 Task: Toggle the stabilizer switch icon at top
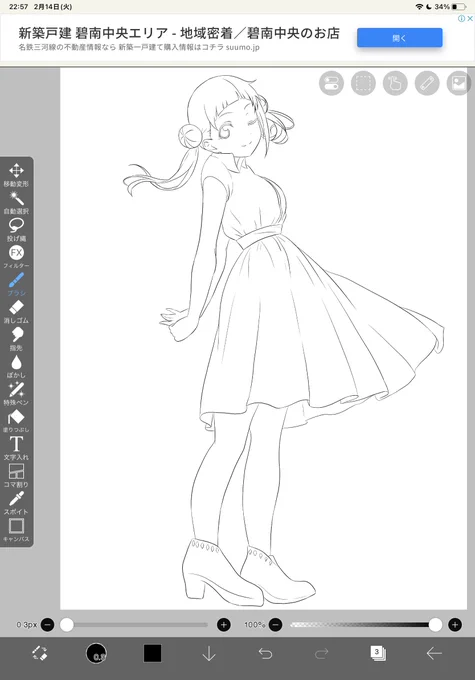click(331, 83)
